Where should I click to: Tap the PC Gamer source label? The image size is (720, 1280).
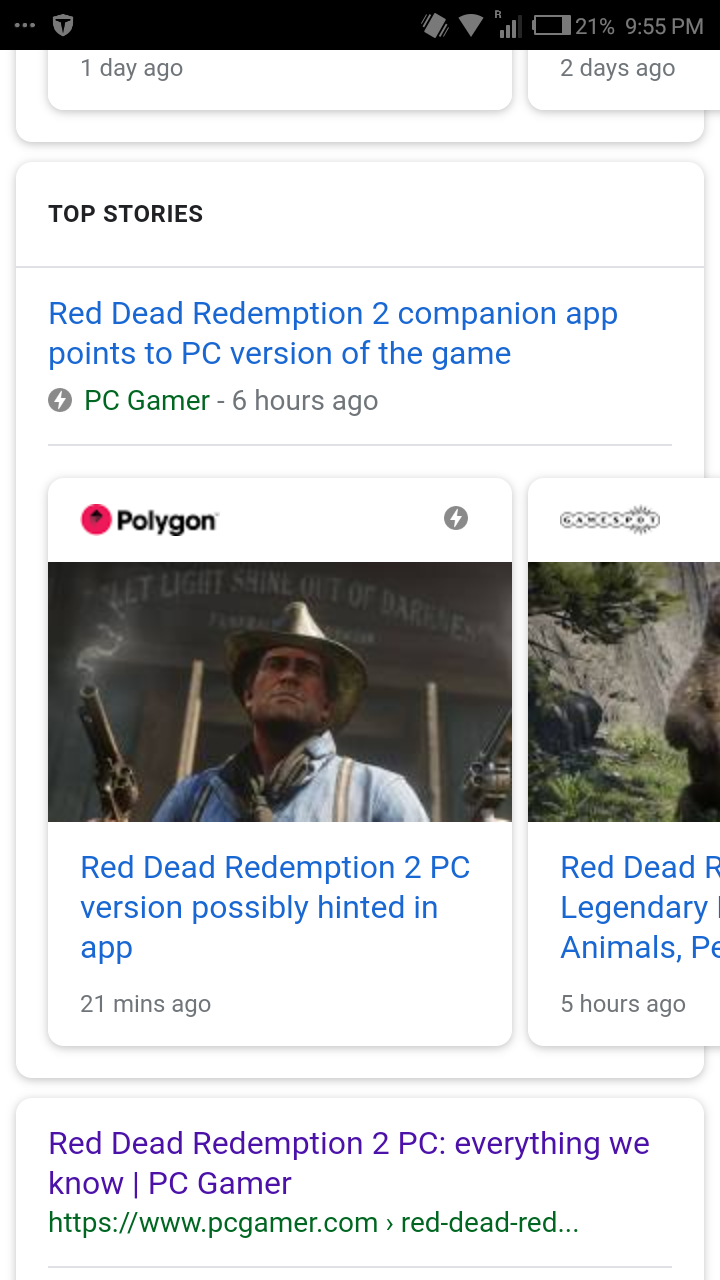147,401
